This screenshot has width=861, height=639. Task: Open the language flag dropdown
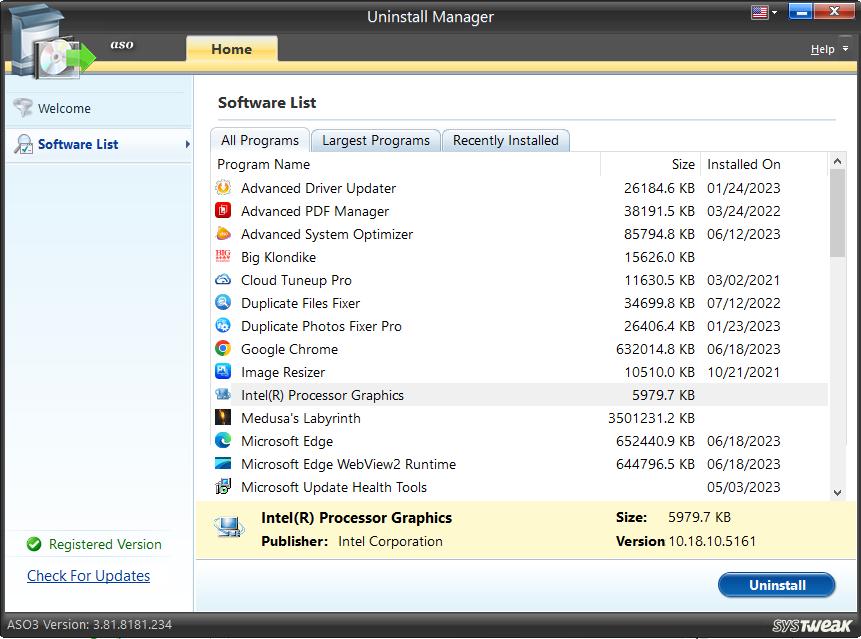coord(765,13)
